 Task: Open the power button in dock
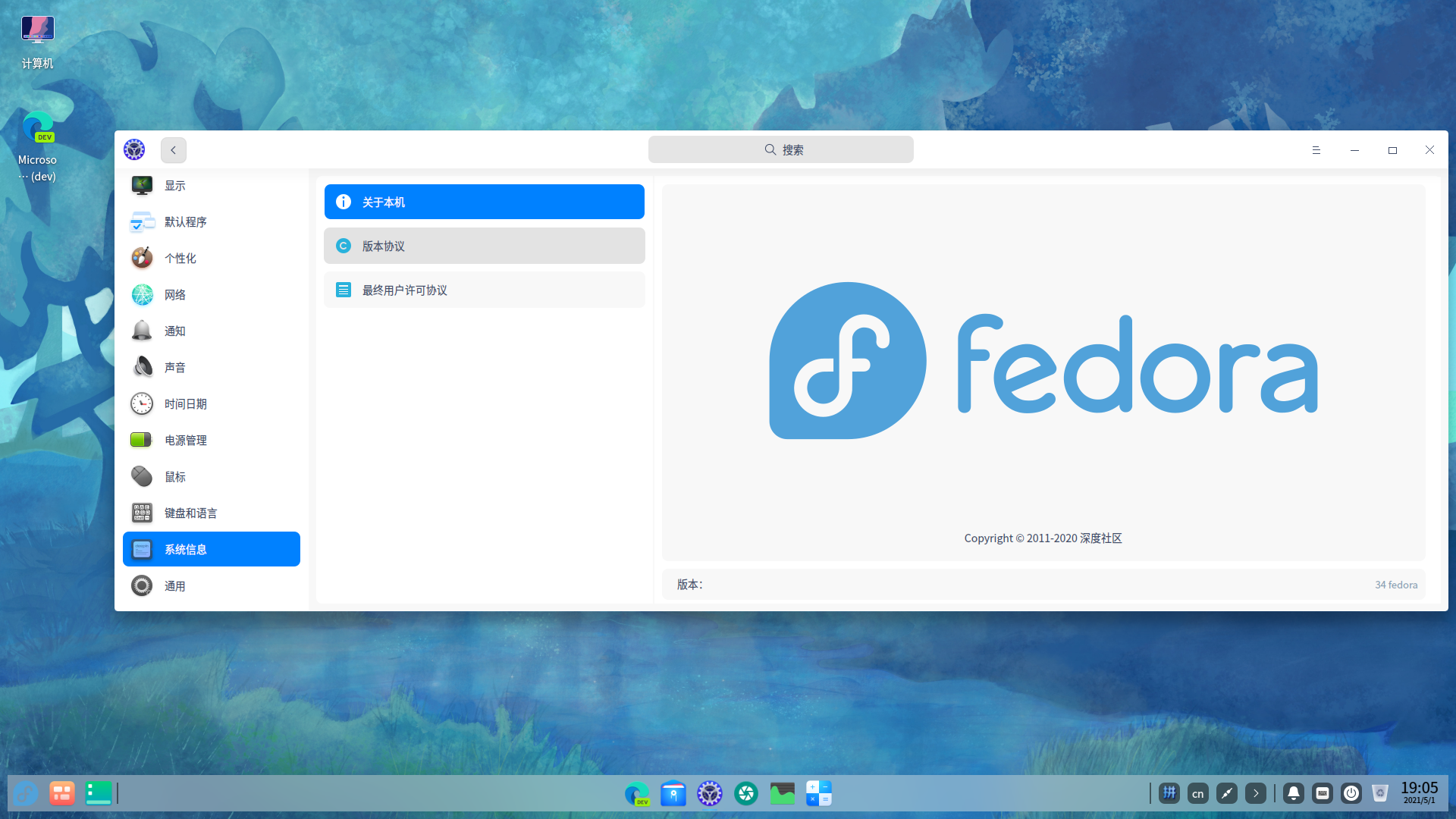click(x=1351, y=793)
